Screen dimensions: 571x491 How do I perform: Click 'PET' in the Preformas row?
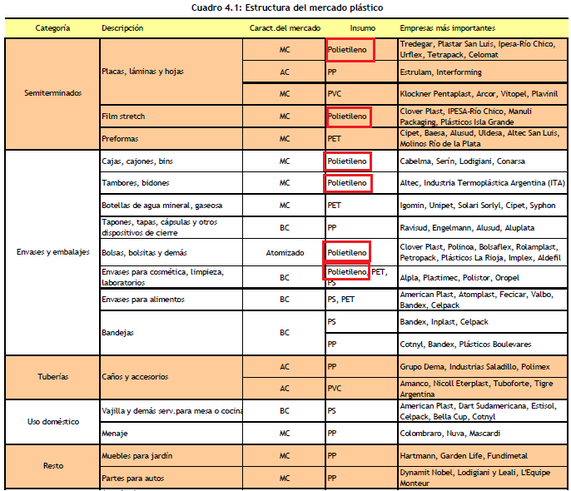tap(334, 139)
